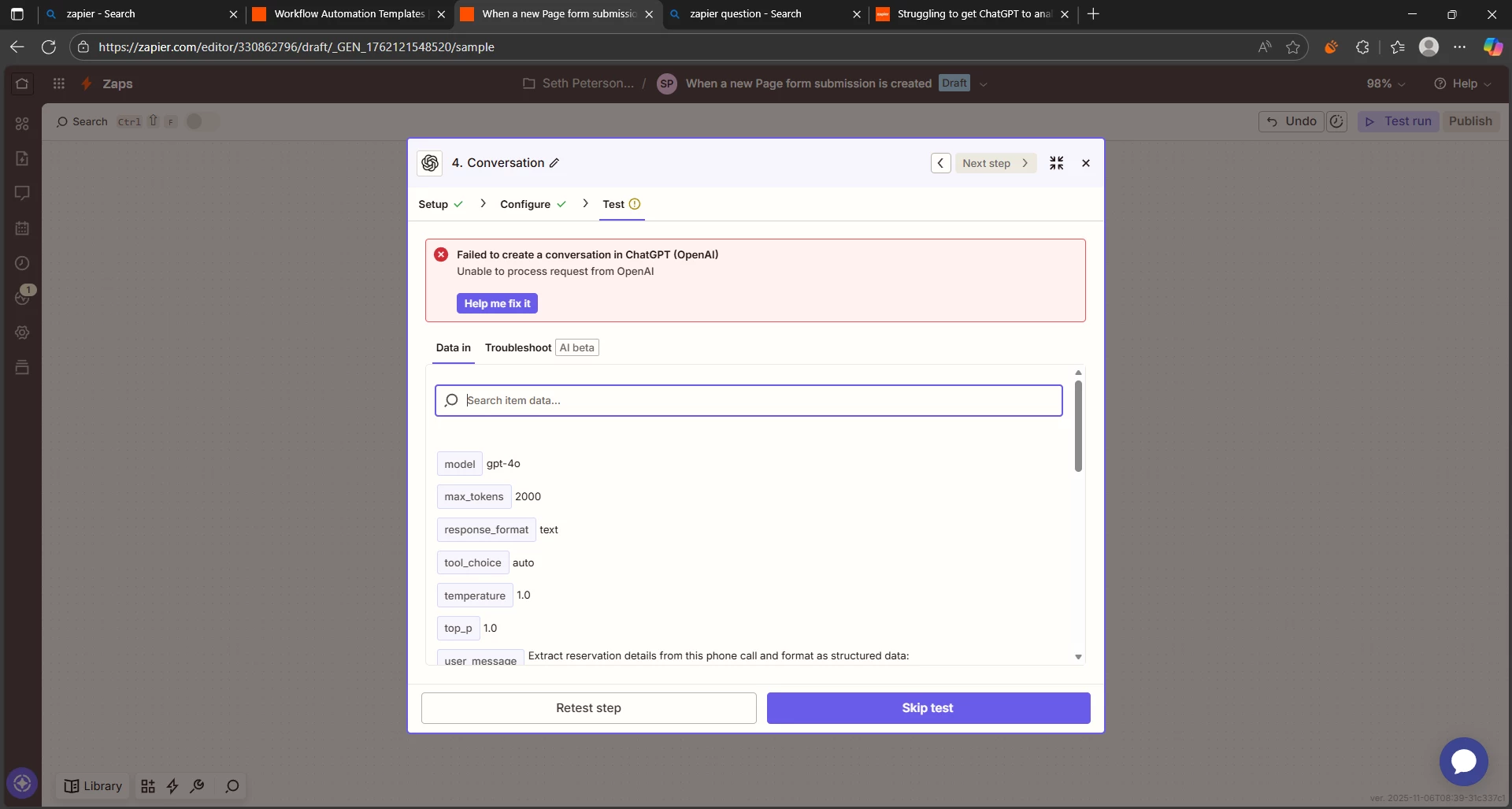Click the tool_choice field label
Screen dimensions: 1512x809
472,562
